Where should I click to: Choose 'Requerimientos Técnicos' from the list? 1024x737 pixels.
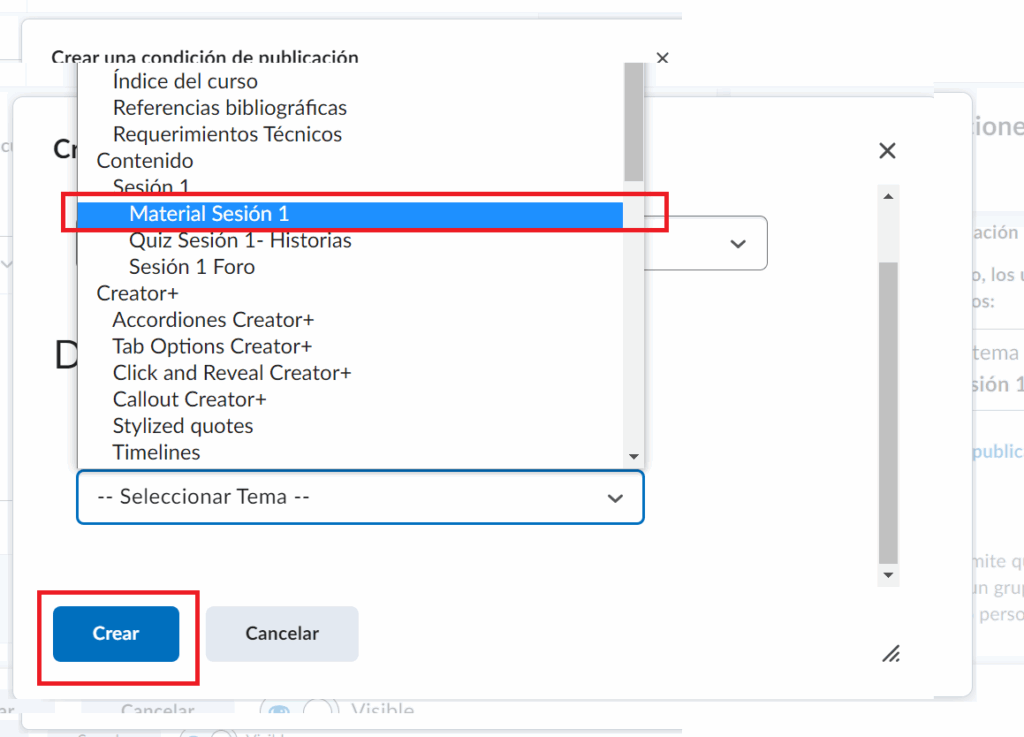pyautogui.click(x=227, y=134)
